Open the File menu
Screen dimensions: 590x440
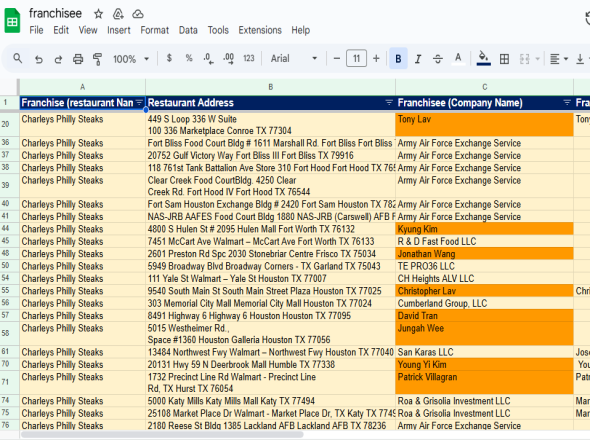tap(36, 30)
